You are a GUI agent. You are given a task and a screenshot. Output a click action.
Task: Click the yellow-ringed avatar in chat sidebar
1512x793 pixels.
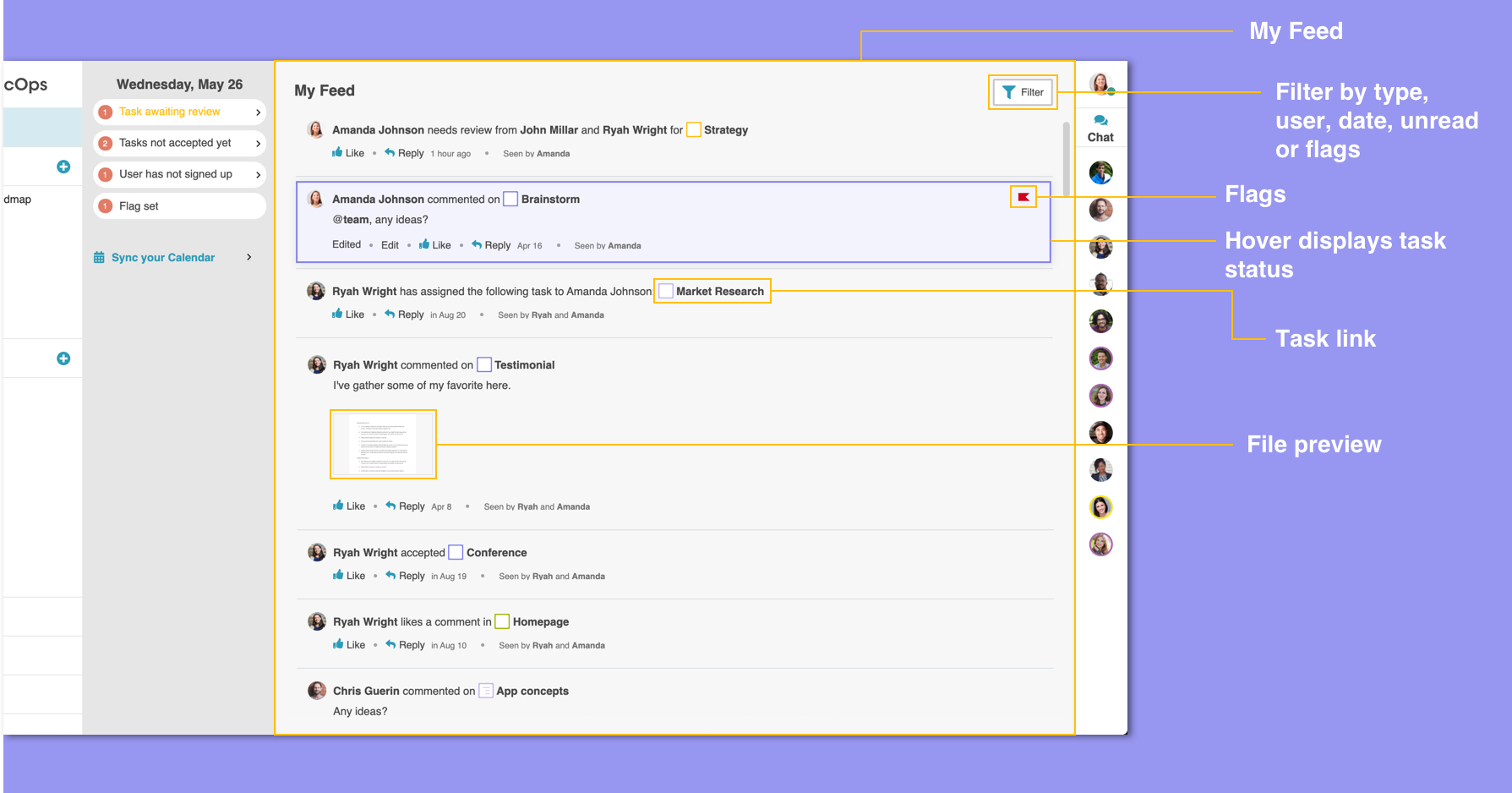coord(1100,507)
